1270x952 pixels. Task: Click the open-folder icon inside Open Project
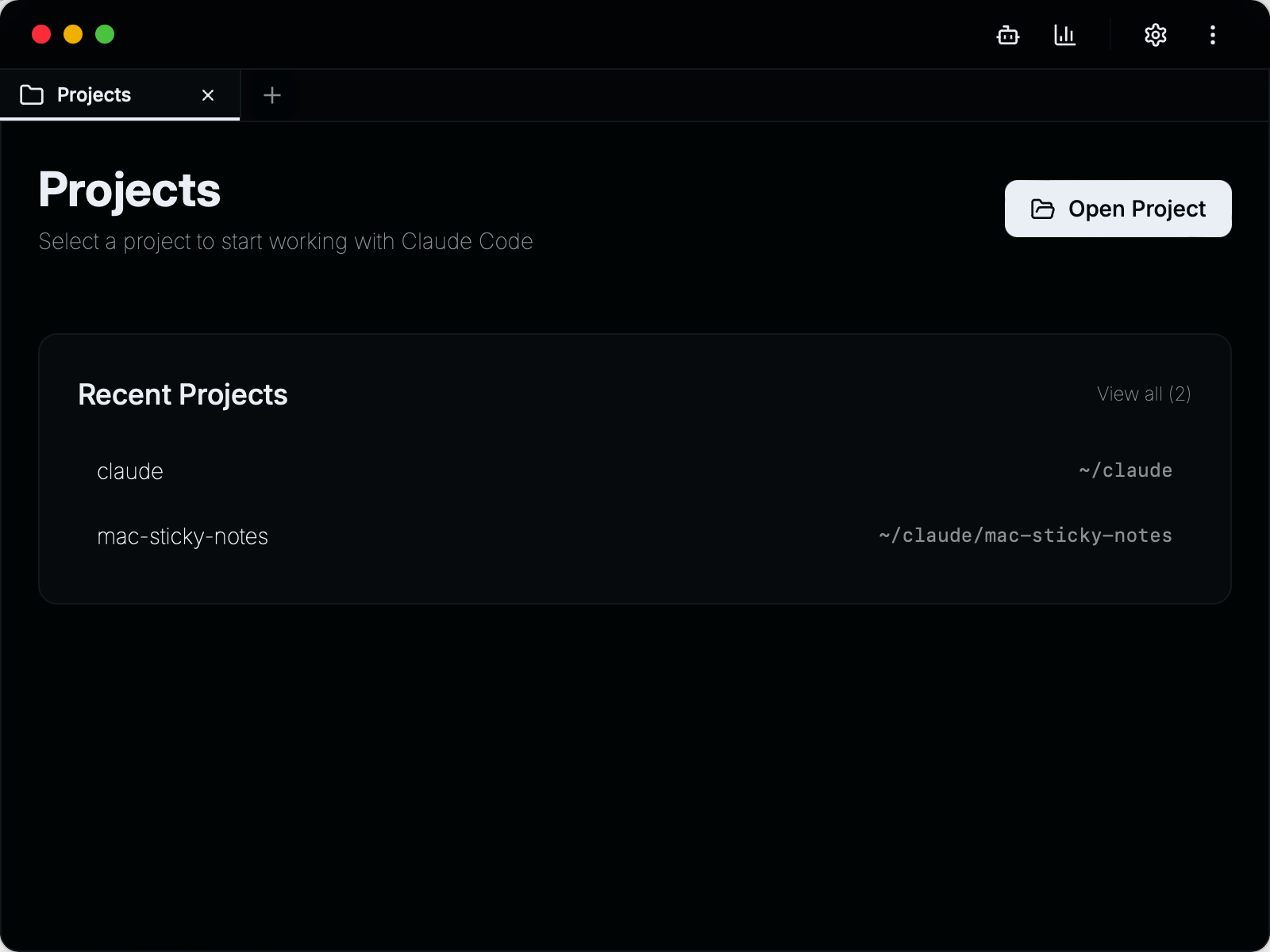tap(1042, 209)
